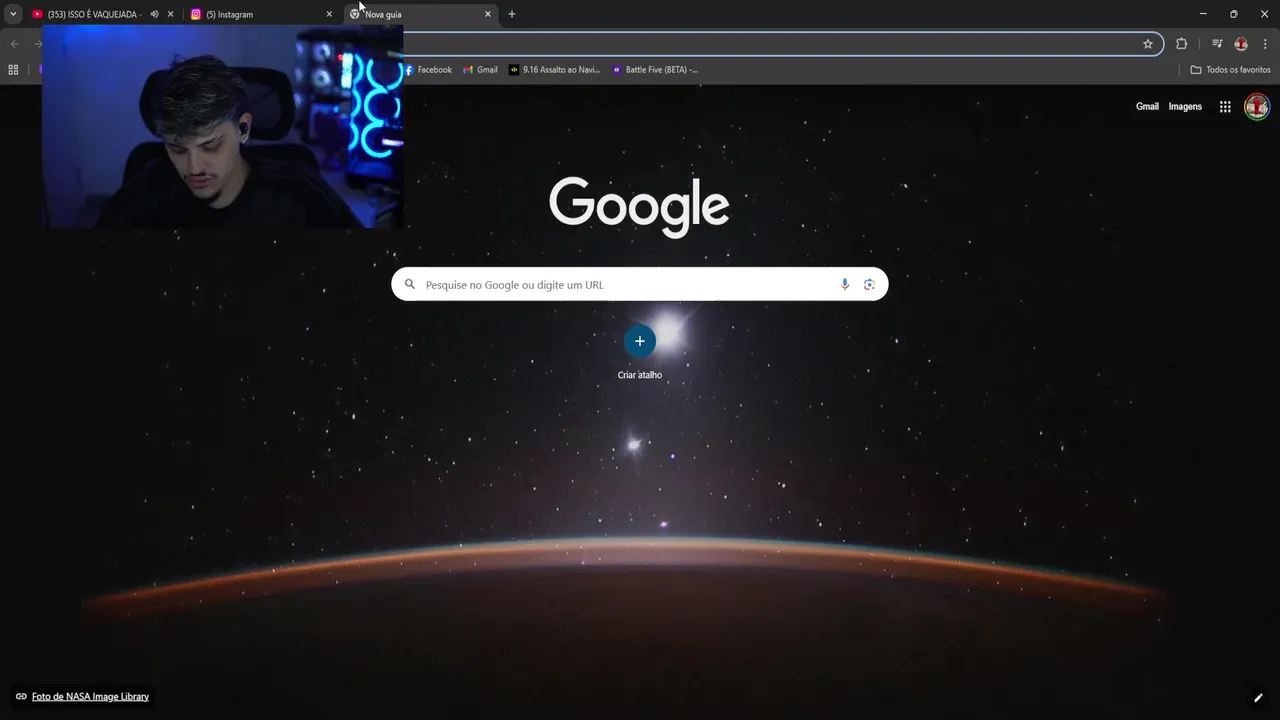Open the Facebook bookmark
The height and width of the screenshot is (720, 1280).
click(428, 70)
